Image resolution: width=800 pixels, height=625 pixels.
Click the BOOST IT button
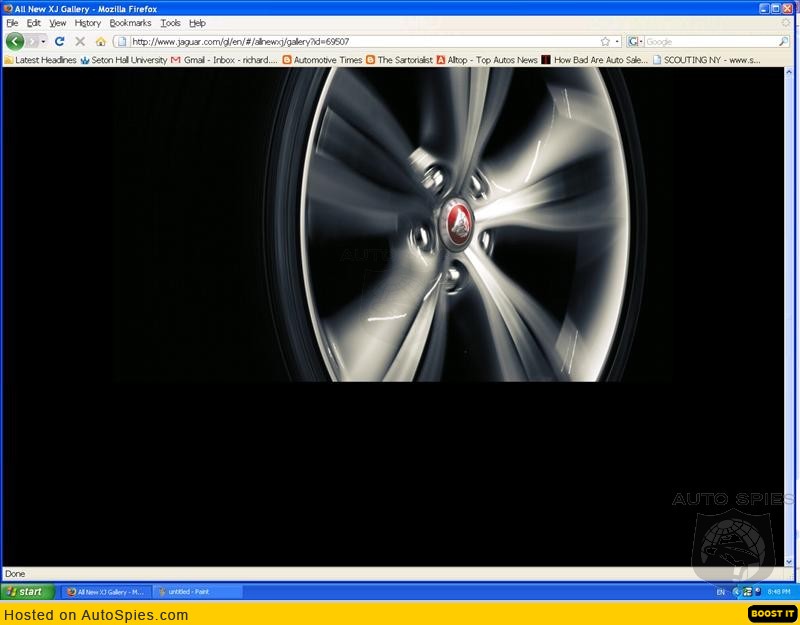tap(772, 614)
